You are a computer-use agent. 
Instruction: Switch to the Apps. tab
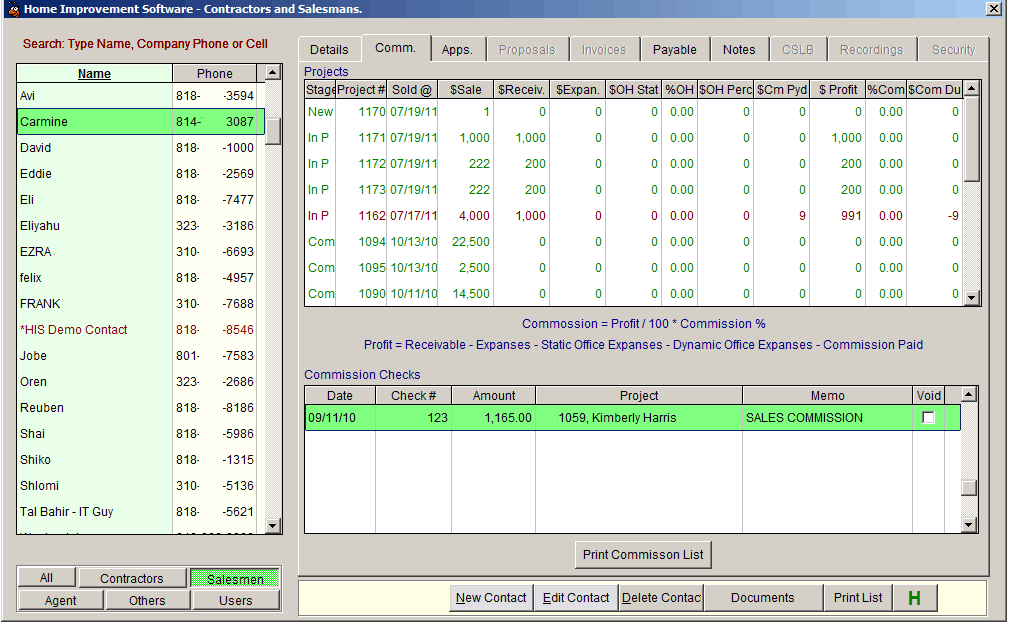tap(457, 50)
